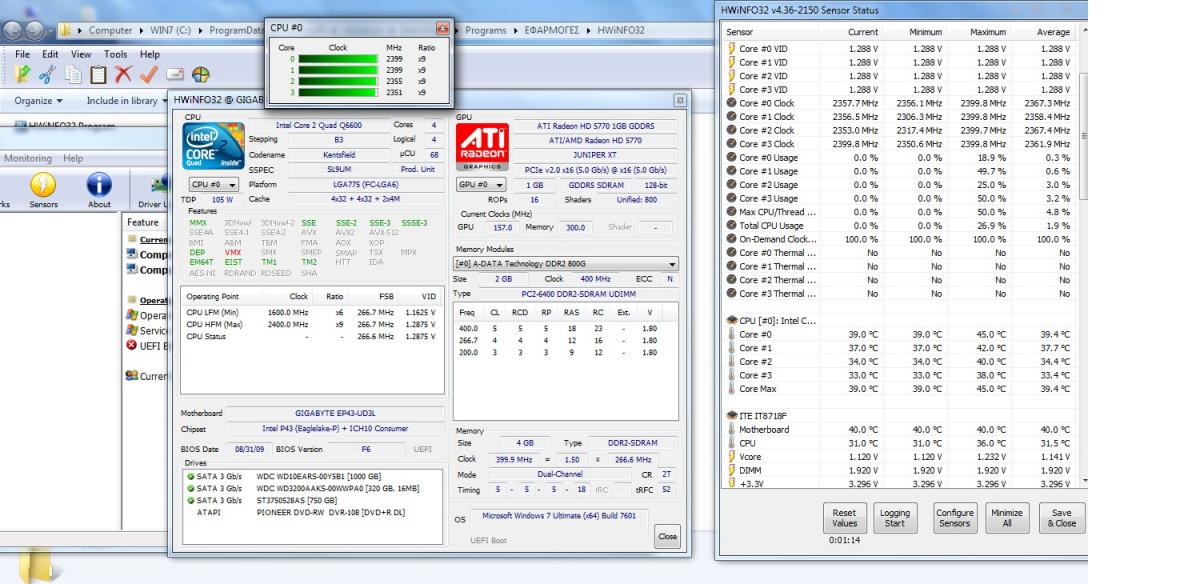The image size is (1200, 584).
Task: Click the Core #0 Clock sensor icon
Action: pyautogui.click(x=731, y=101)
